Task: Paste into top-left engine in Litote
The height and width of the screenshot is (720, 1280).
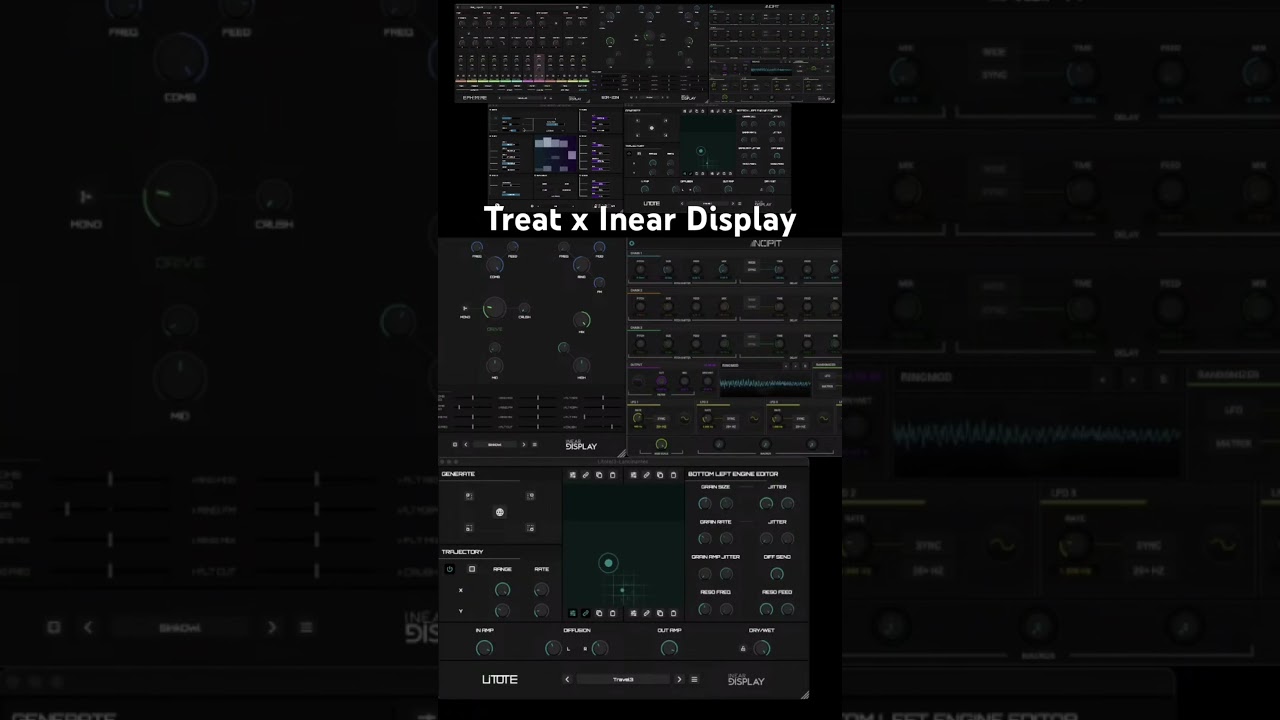Action: coord(612,475)
